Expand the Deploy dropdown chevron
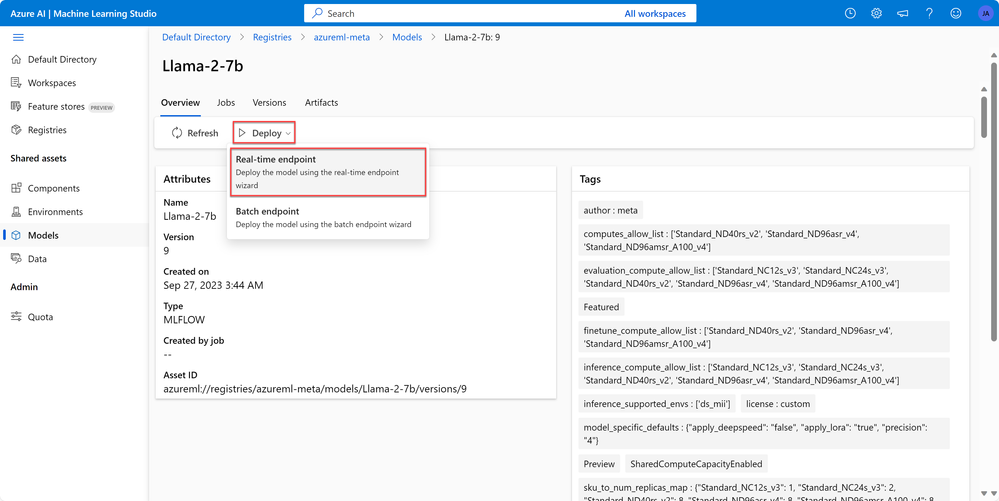 click(x=288, y=134)
